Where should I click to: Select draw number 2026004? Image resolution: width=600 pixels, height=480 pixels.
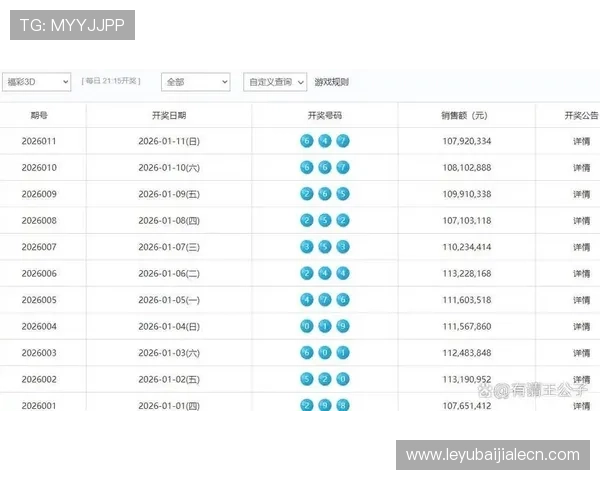click(x=39, y=327)
